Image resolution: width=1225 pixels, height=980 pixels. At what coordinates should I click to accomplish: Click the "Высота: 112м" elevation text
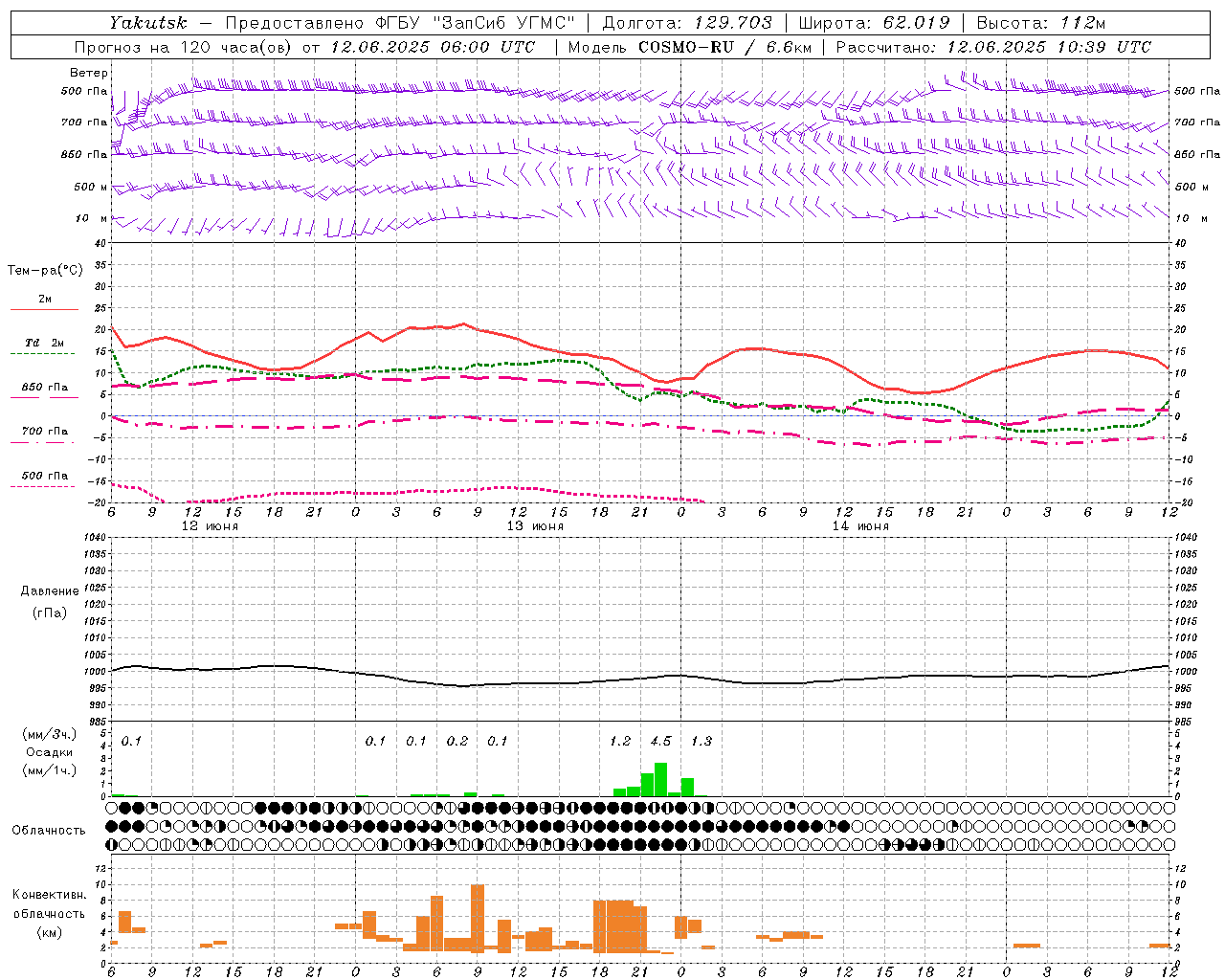point(1042,22)
